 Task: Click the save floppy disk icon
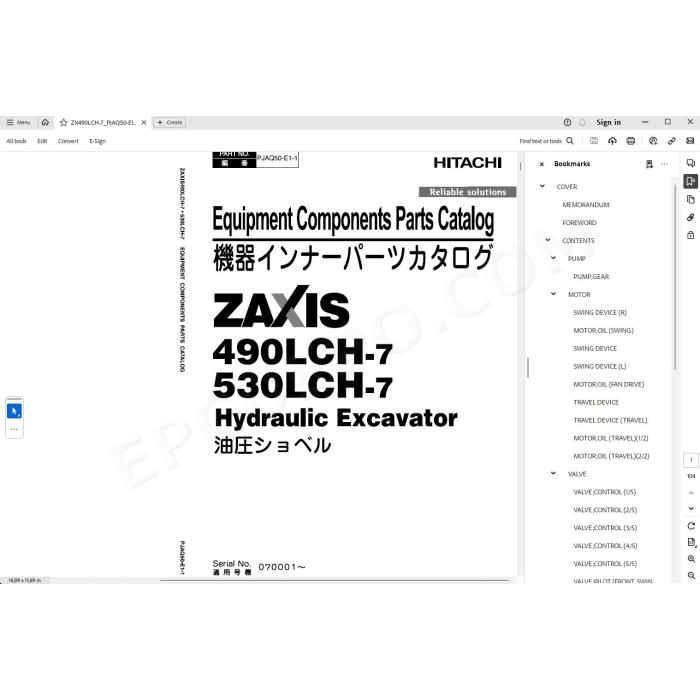[594, 141]
